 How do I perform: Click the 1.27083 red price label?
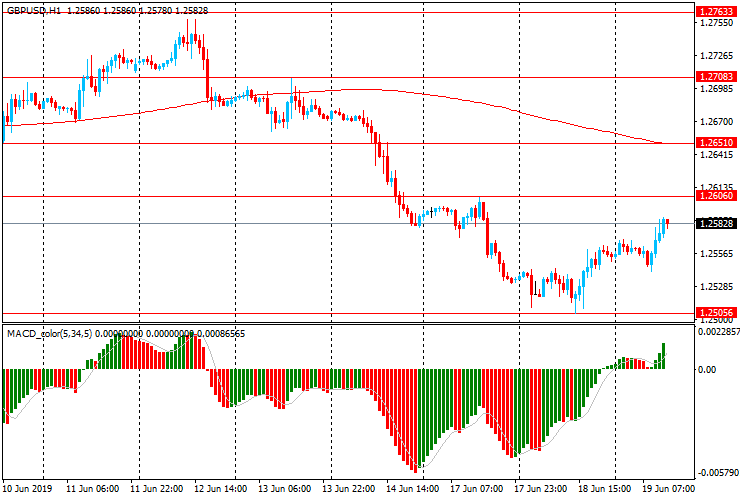716,76
